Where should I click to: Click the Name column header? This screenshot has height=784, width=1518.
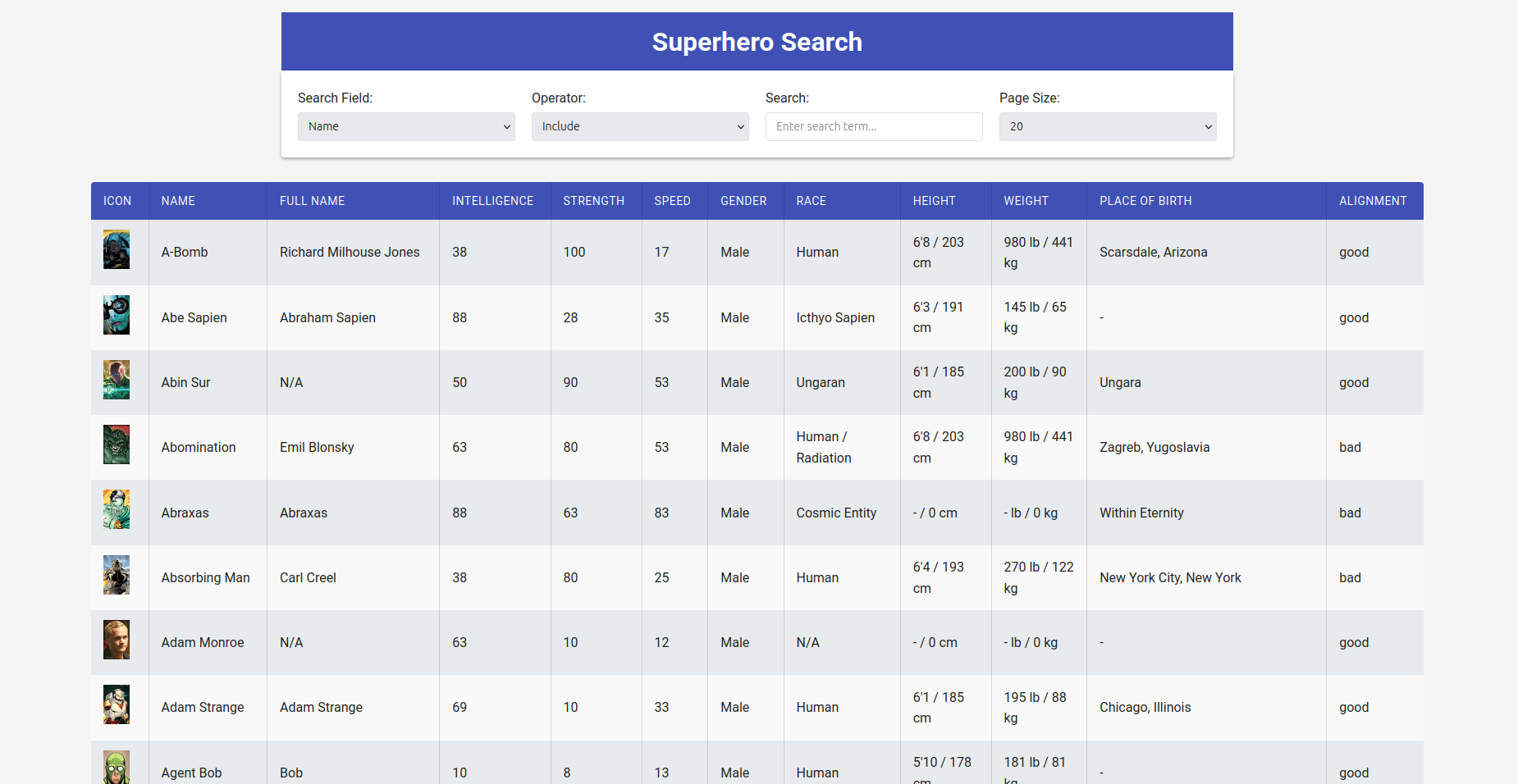pyautogui.click(x=178, y=201)
